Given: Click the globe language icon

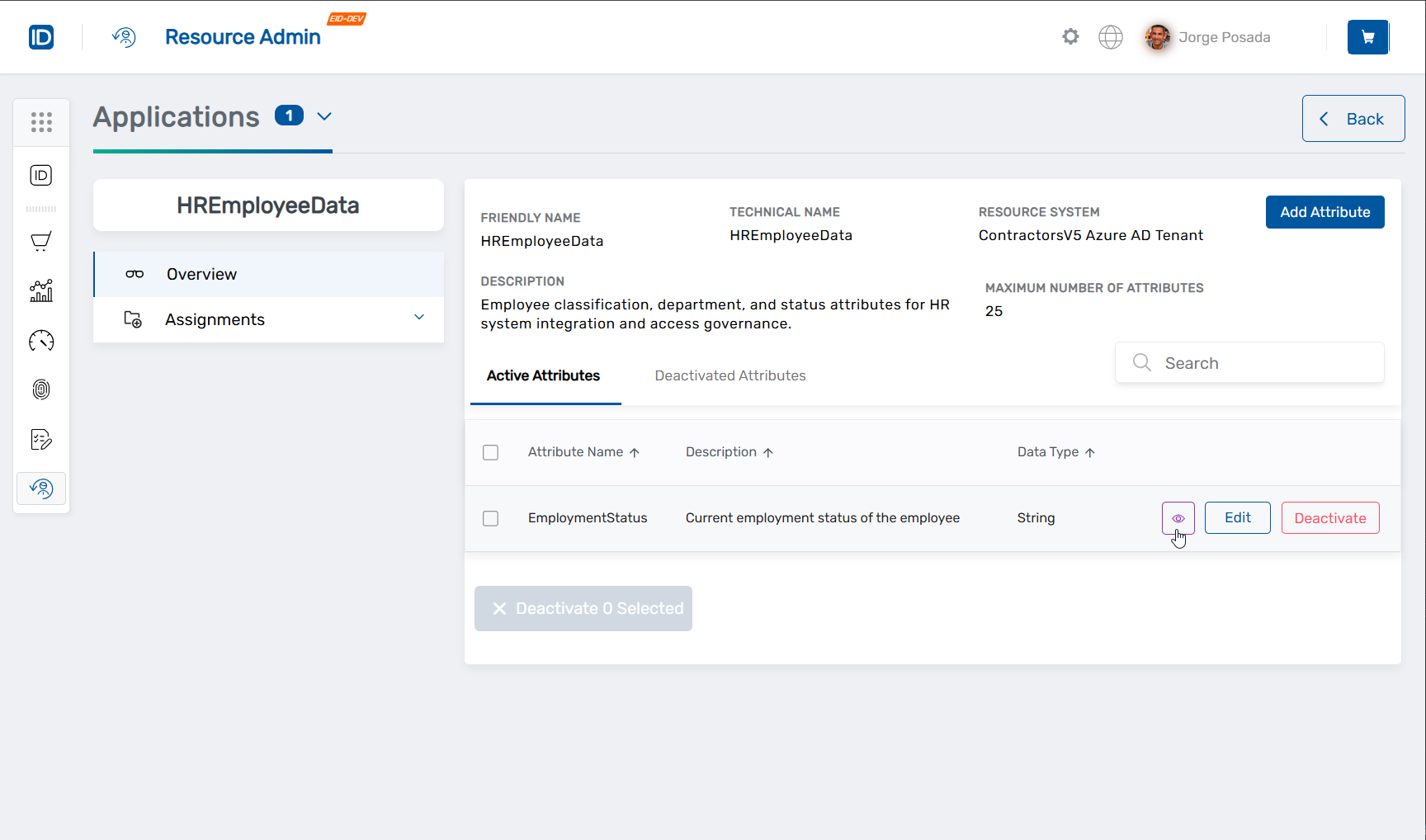Looking at the screenshot, I should pyautogui.click(x=1111, y=37).
